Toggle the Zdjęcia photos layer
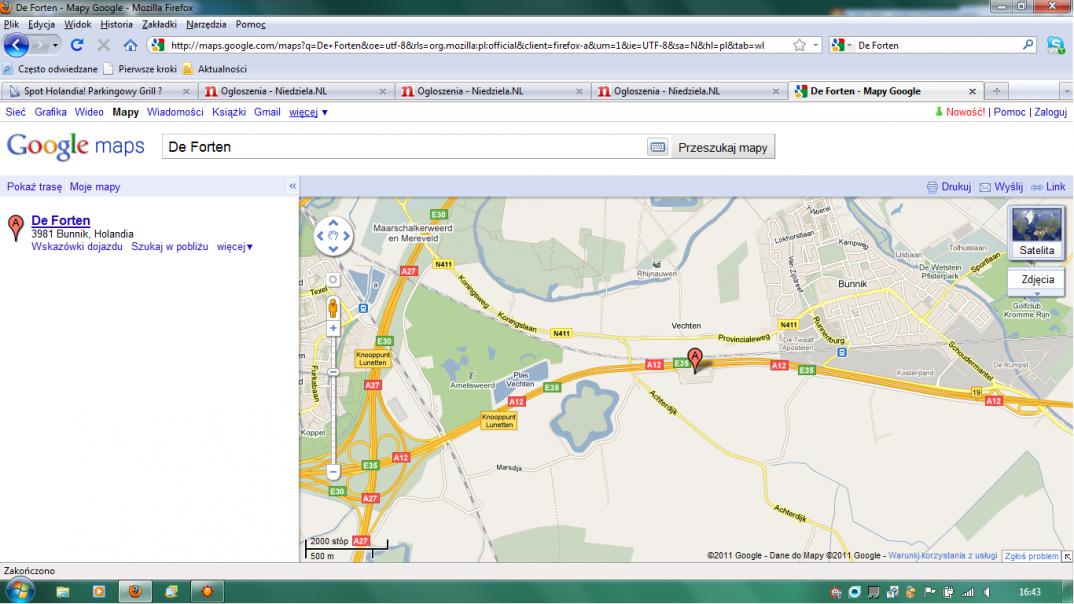The height and width of the screenshot is (604, 1074). 1037,280
